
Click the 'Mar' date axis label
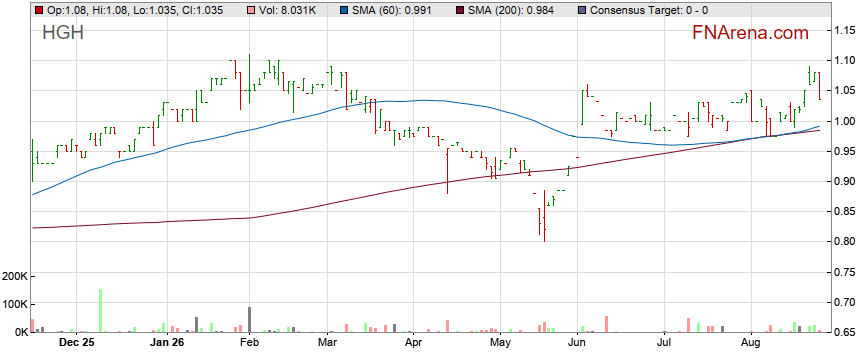tap(328, 343)
